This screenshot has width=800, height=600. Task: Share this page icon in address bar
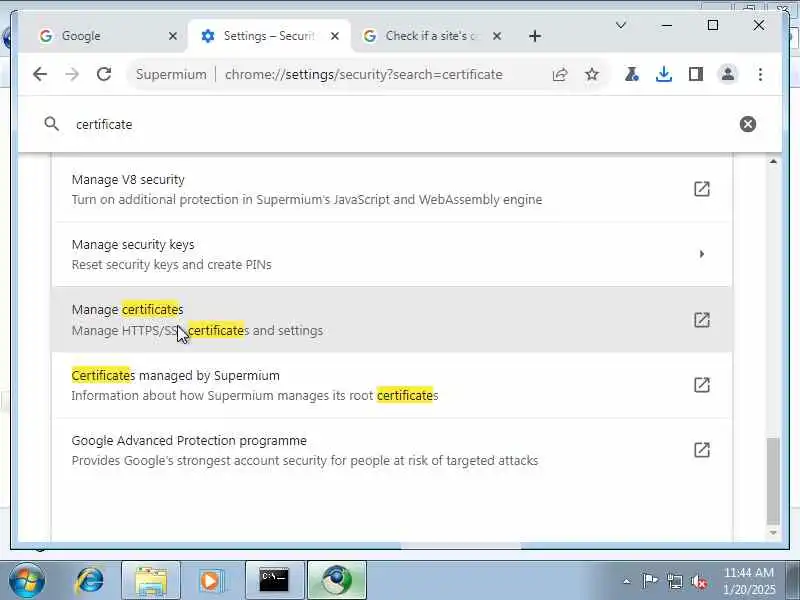coord(560,74)
